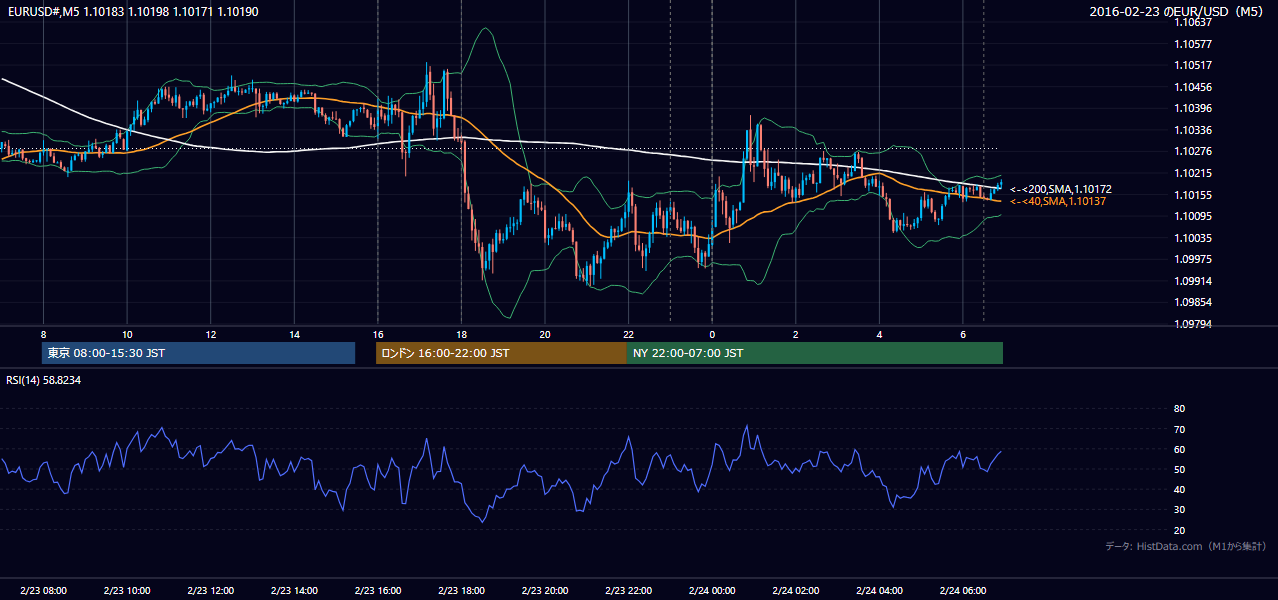Click the '2/24 00:00' date label
The width and height of the screenshot is (1278, 600).
712,591
